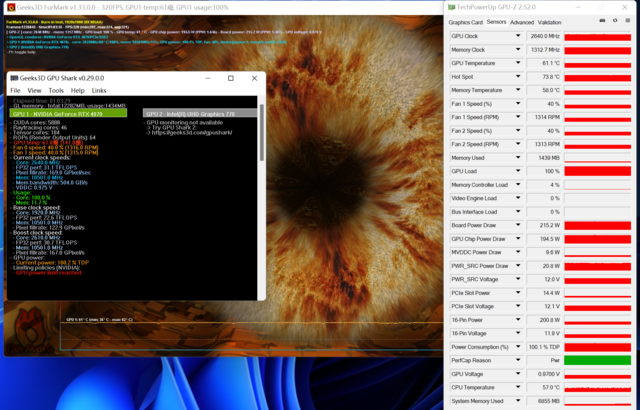Expand the GPU Clock sensor dropdown
Image resolution: width=640 pixels, height=410 pixels.
click(x=518, y=35)
